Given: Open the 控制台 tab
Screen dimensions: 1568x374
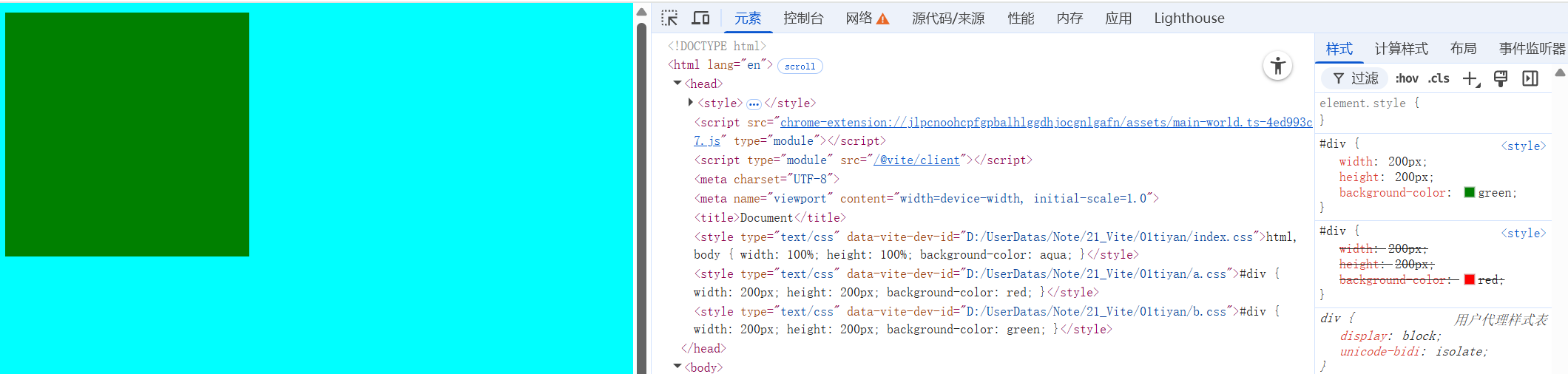Looking at the screenshot, I should (x=803, y=18).
